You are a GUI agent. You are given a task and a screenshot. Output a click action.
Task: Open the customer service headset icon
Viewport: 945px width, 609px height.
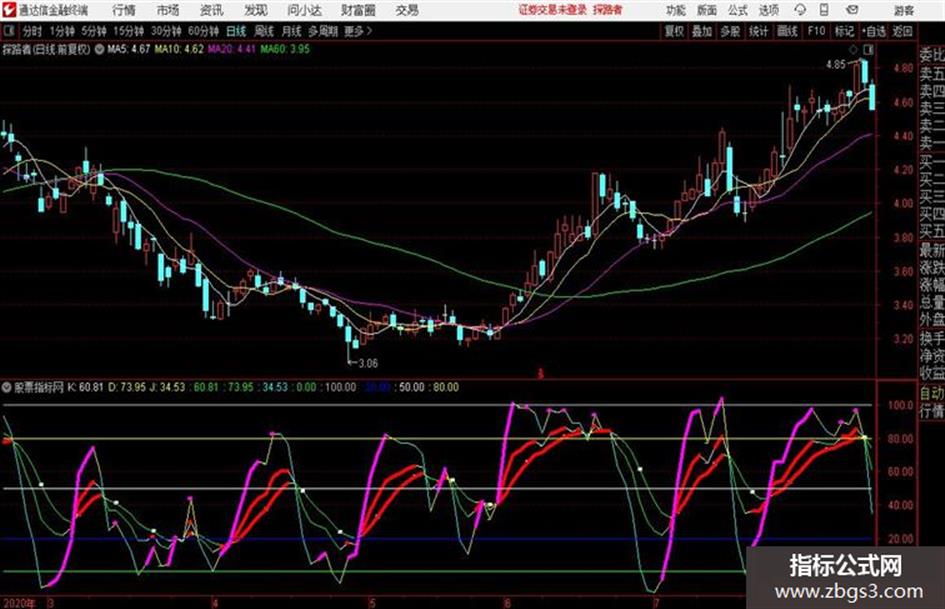(x=800, y=10)
